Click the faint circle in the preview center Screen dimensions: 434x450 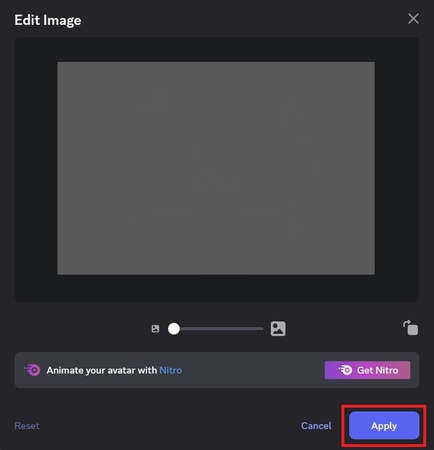click(x=220, y=165)
